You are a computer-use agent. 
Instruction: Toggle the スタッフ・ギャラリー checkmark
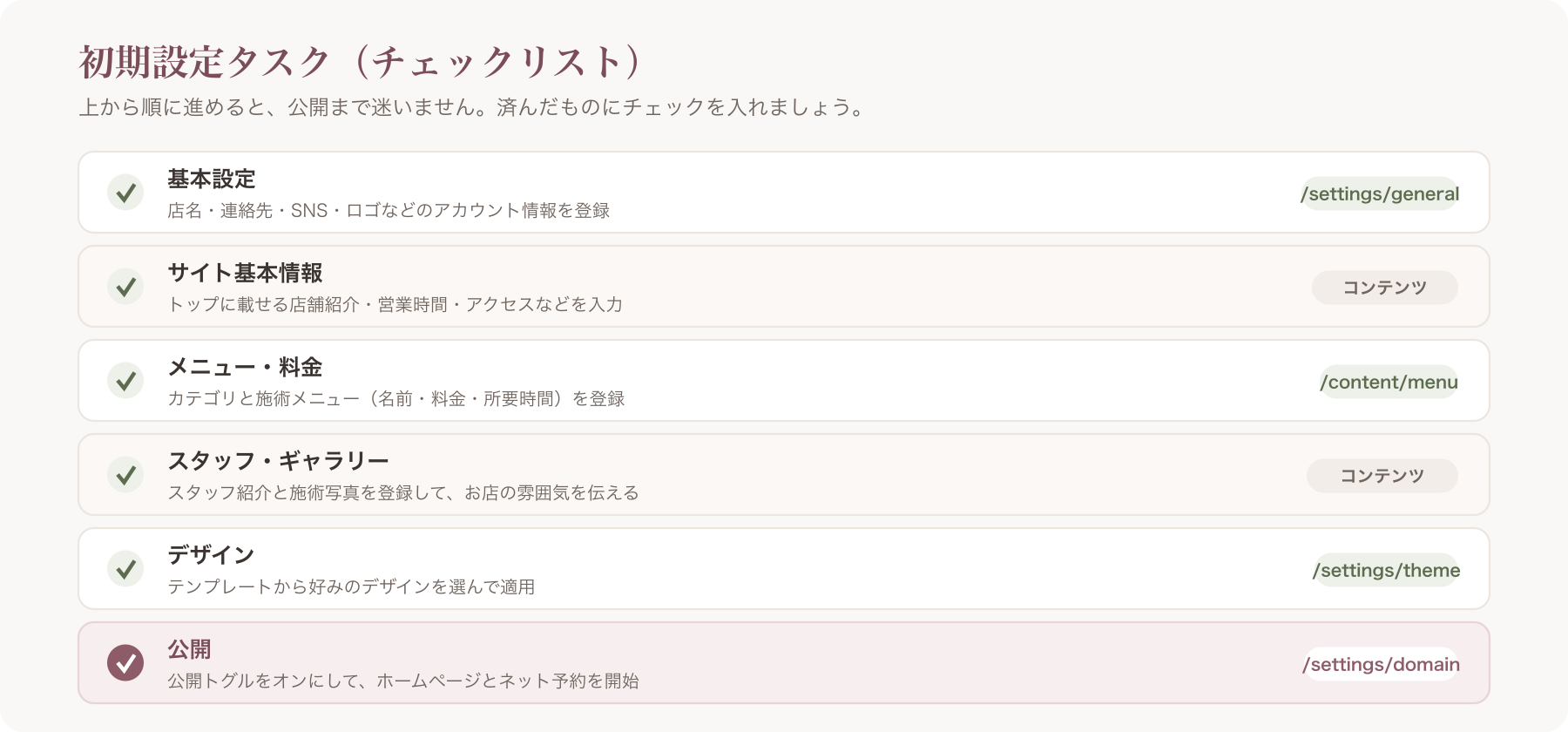coord(125,475)
